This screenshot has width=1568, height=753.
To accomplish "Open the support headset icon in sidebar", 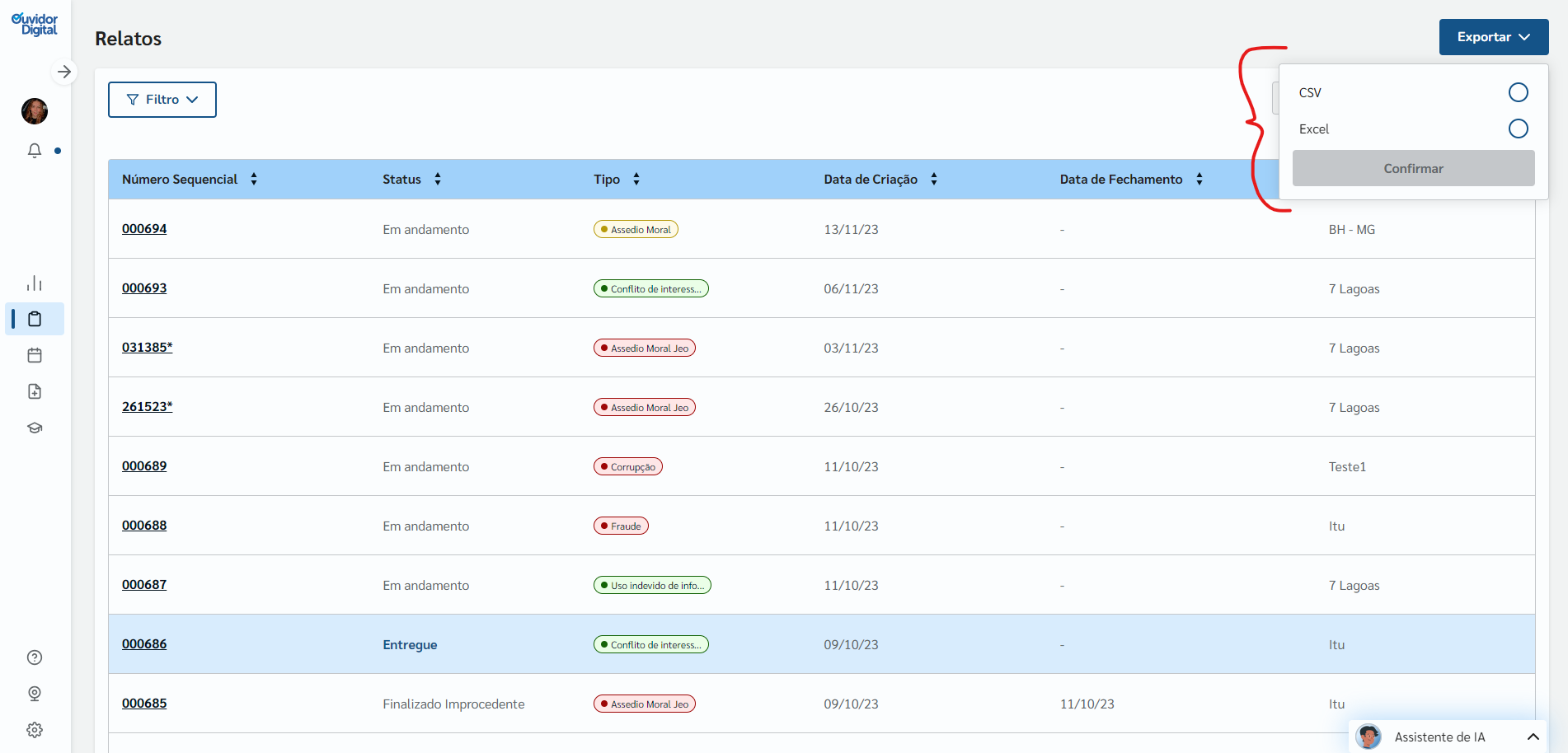I will [35, 694].
